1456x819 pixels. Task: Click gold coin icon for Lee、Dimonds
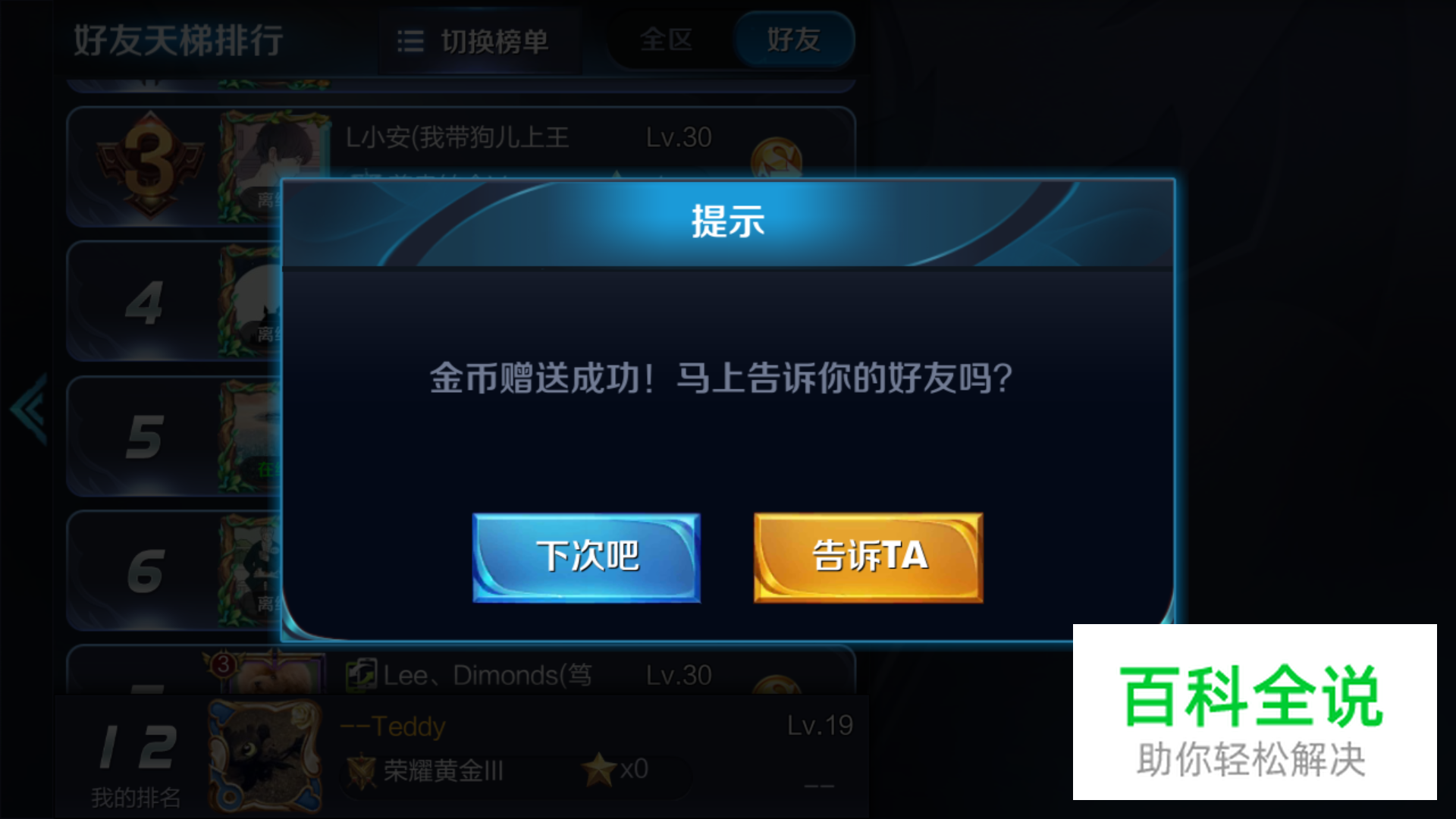click(x=776, y=685)
